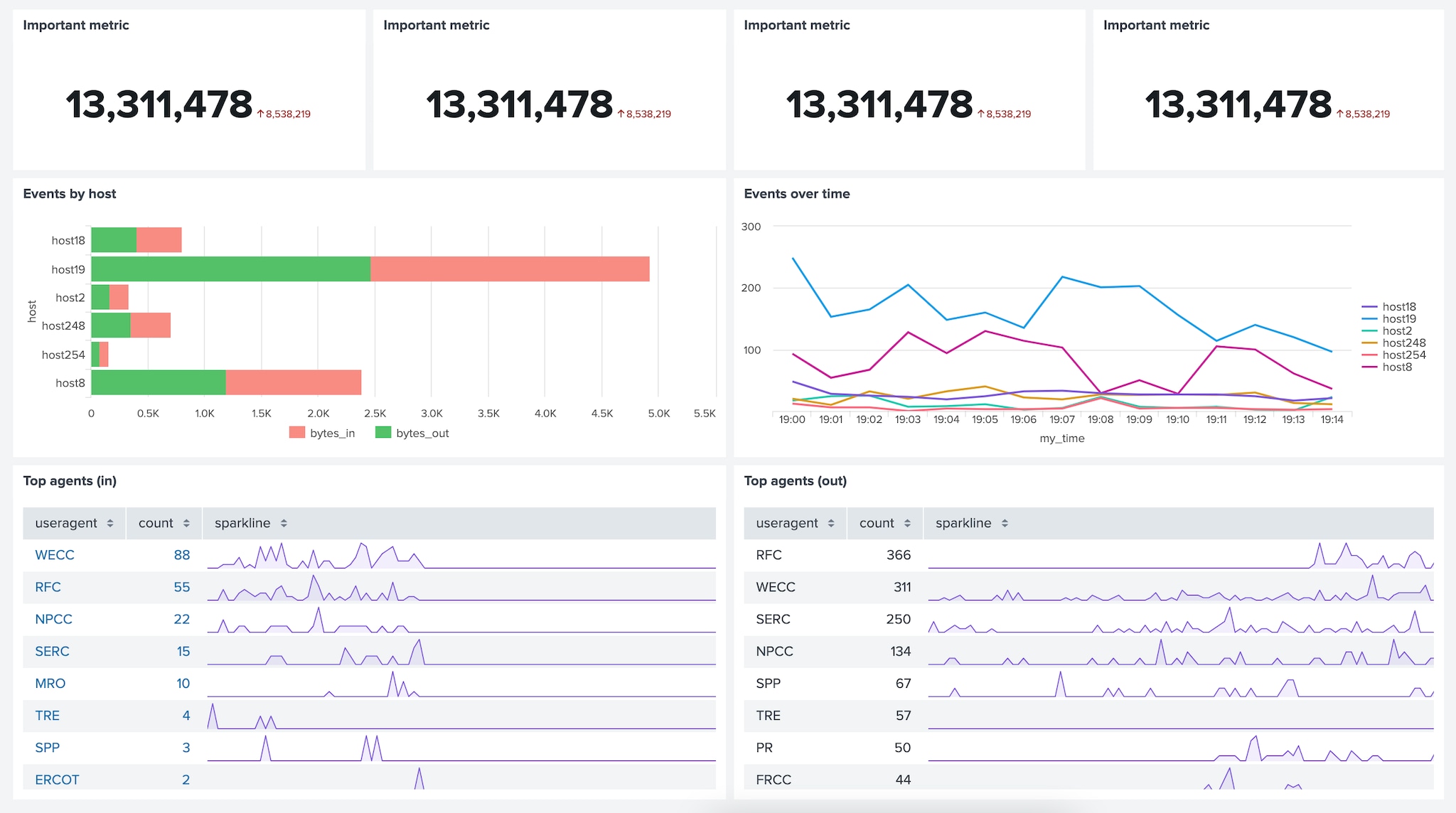Open the WECC useragent link
1456x813 pixels.
(55, 555)
